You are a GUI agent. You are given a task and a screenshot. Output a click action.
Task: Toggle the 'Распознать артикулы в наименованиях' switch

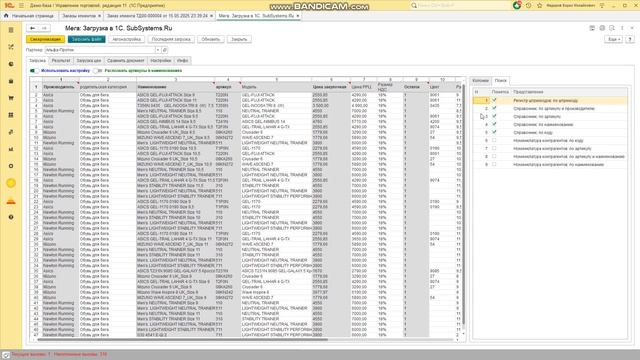click(x=97, y=71)
